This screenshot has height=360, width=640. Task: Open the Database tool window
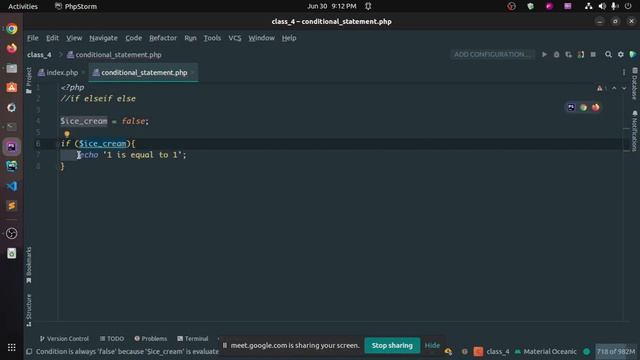[x=634, y=84]
